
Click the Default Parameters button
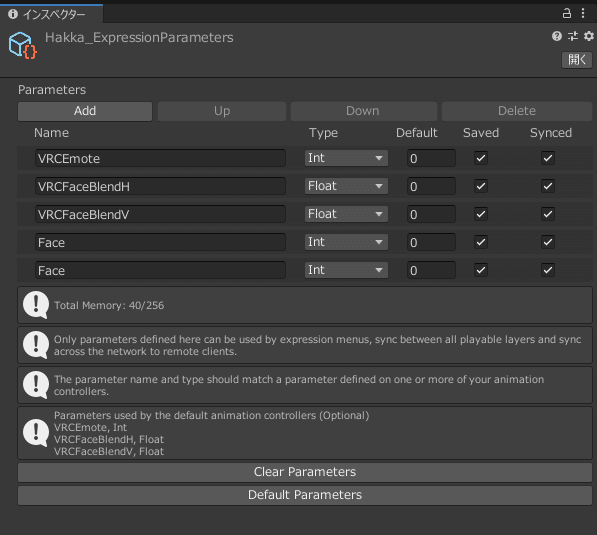305,495
